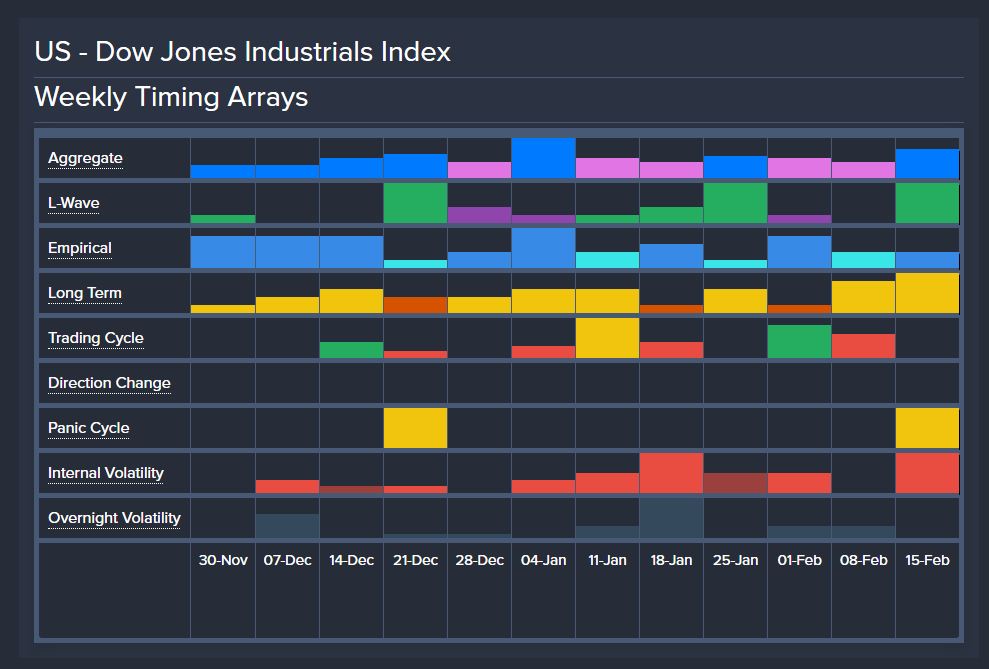Click the Overnight Volatility bar for 18-Jan
The width and height of the screenshot is (989, 669).
click(x=671, y=518)
